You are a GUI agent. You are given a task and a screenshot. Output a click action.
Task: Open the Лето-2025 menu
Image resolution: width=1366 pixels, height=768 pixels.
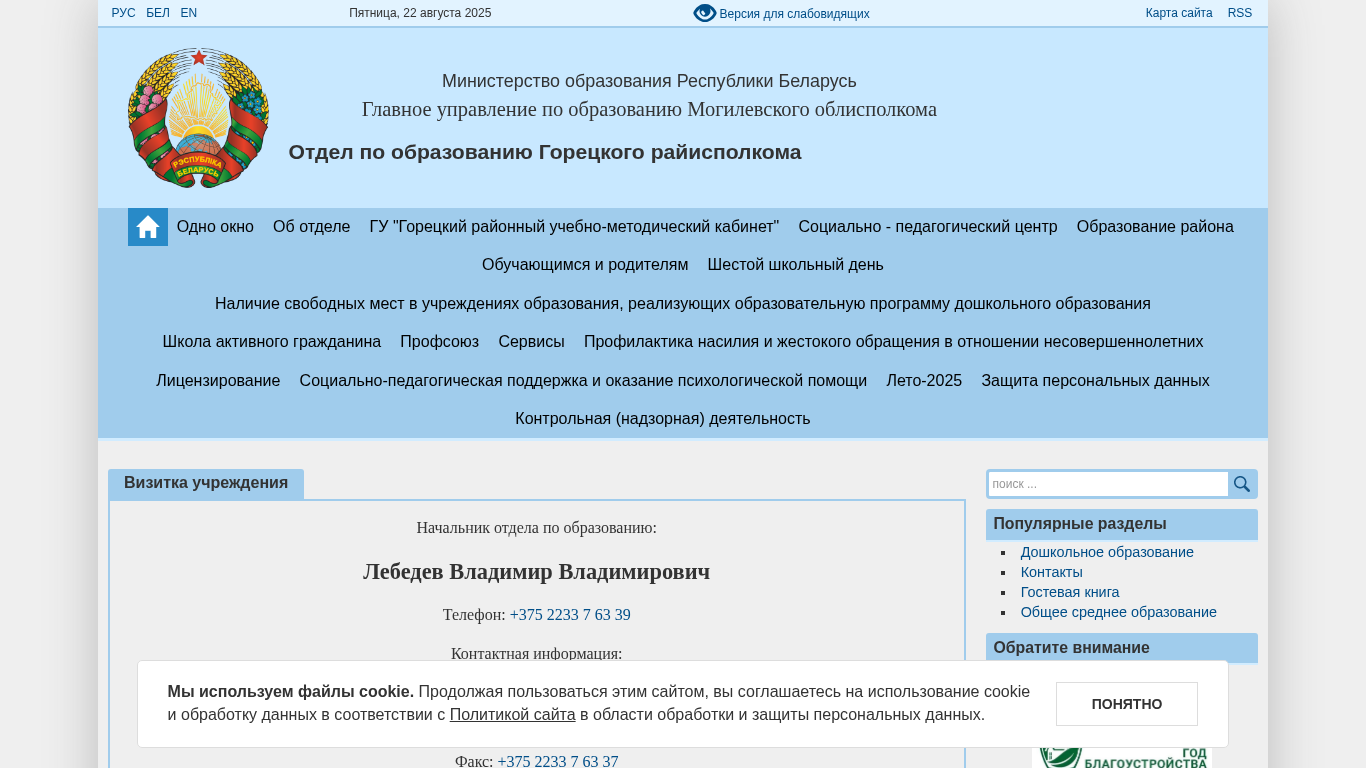(x=924, y=381)
